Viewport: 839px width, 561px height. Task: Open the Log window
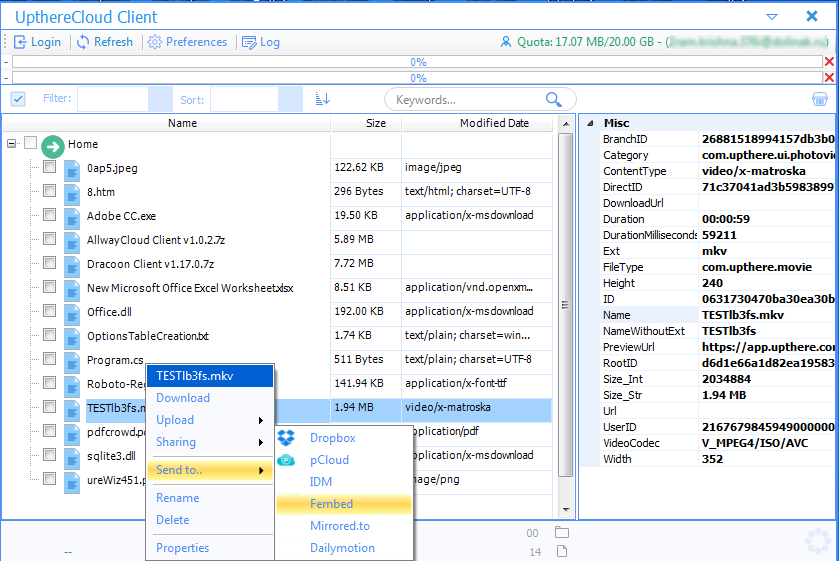coord(261,42)
